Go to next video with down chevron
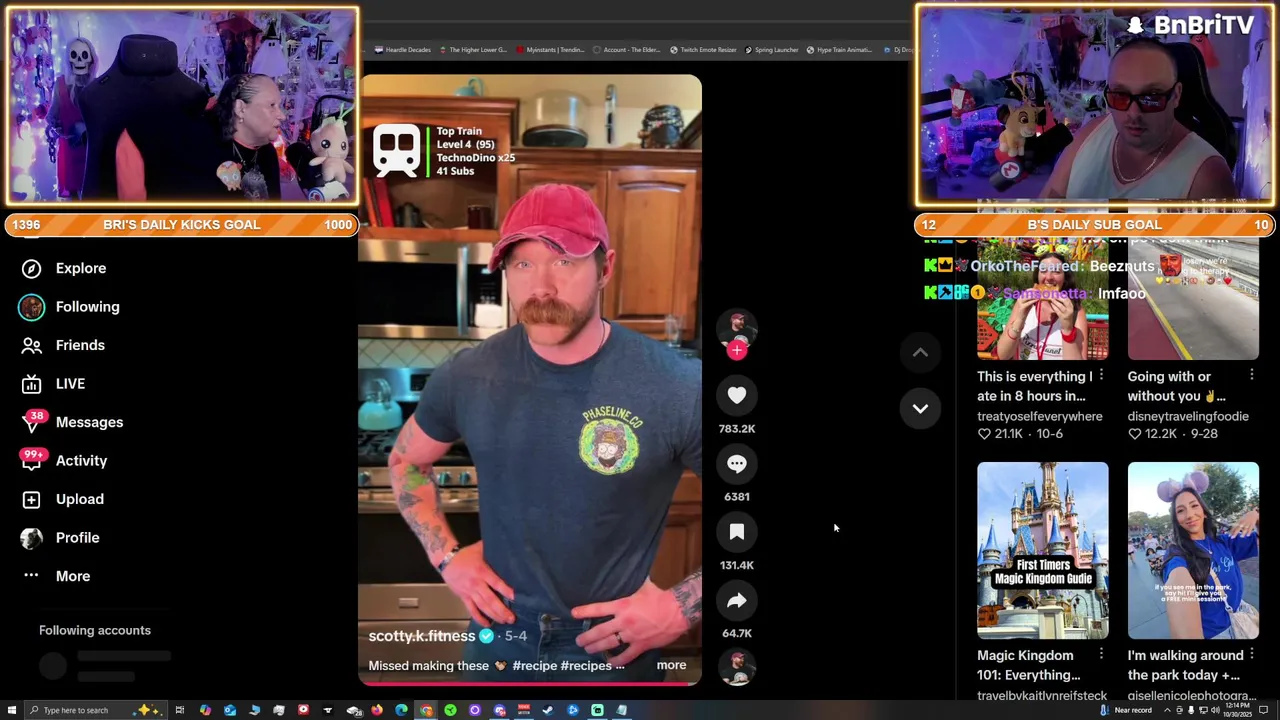 [x=920, y=408]
